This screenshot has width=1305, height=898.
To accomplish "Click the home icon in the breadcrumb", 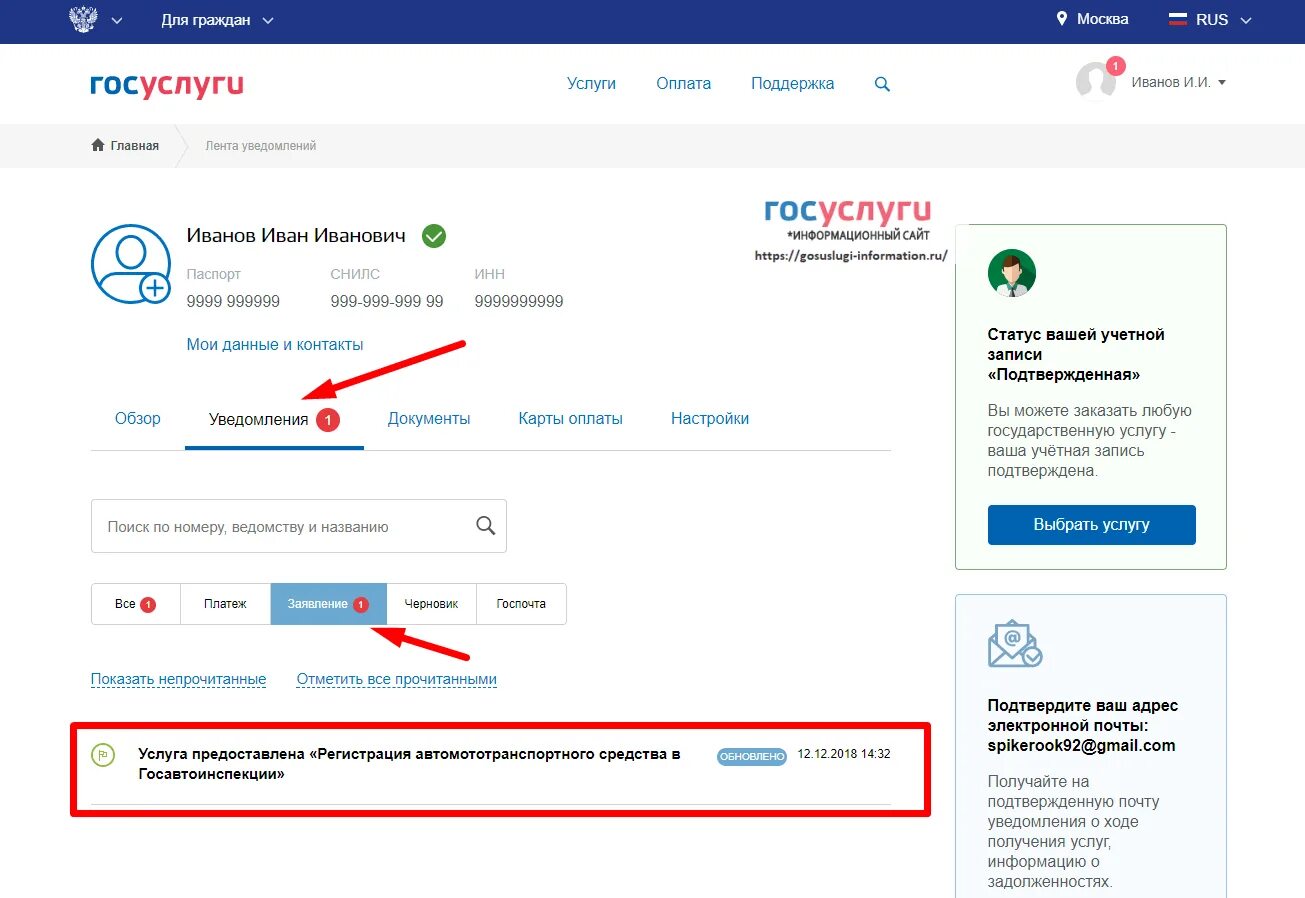I will click(x=98, y=145).
